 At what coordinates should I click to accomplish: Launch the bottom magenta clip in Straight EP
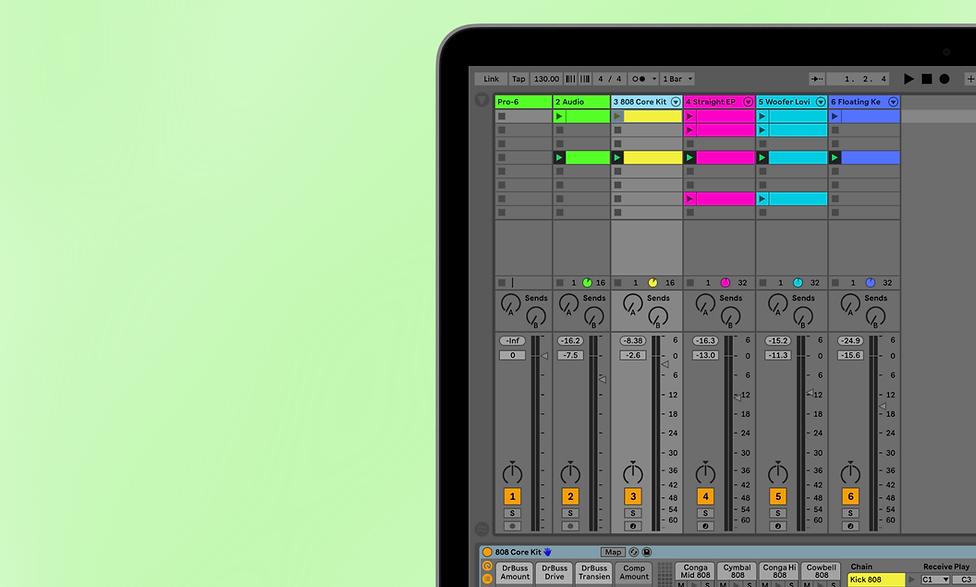click(690, 199)
